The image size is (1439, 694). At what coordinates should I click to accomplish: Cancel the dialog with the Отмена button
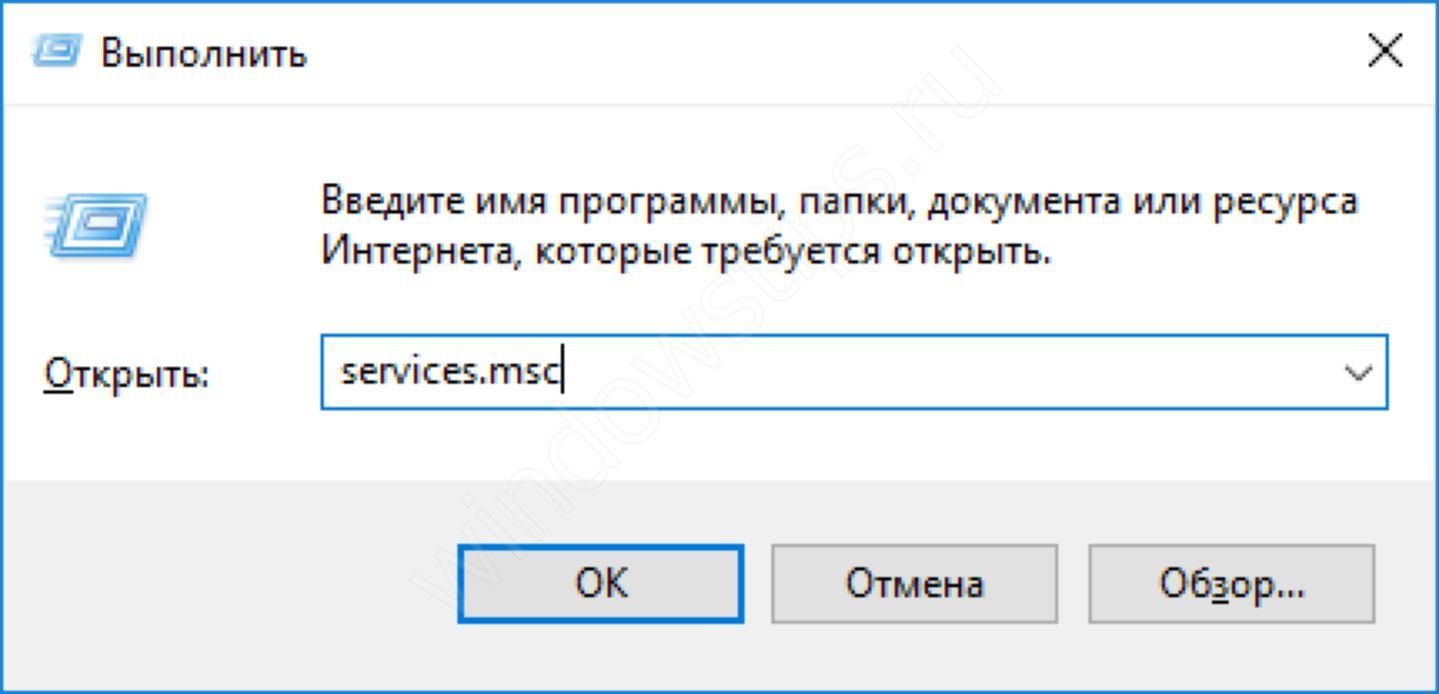pos(914,583)
